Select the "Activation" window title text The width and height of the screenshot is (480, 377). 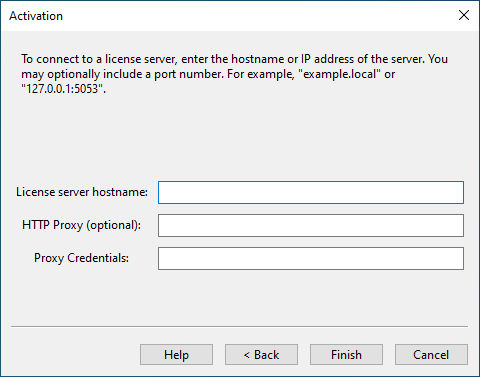pyautogui.click(x=36, y=16)
